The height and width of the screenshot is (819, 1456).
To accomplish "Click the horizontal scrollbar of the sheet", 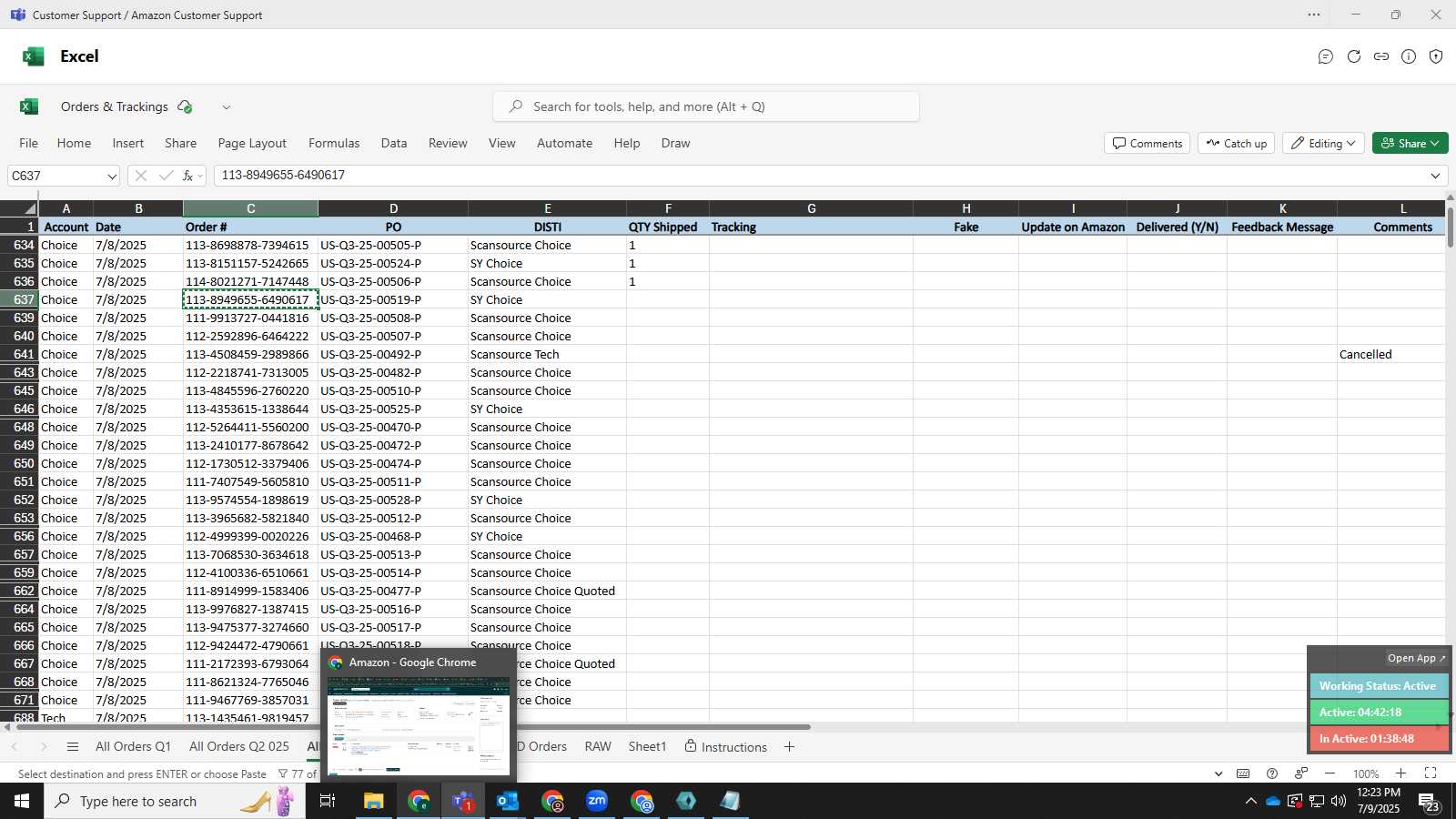I will (x=411, y=727).
